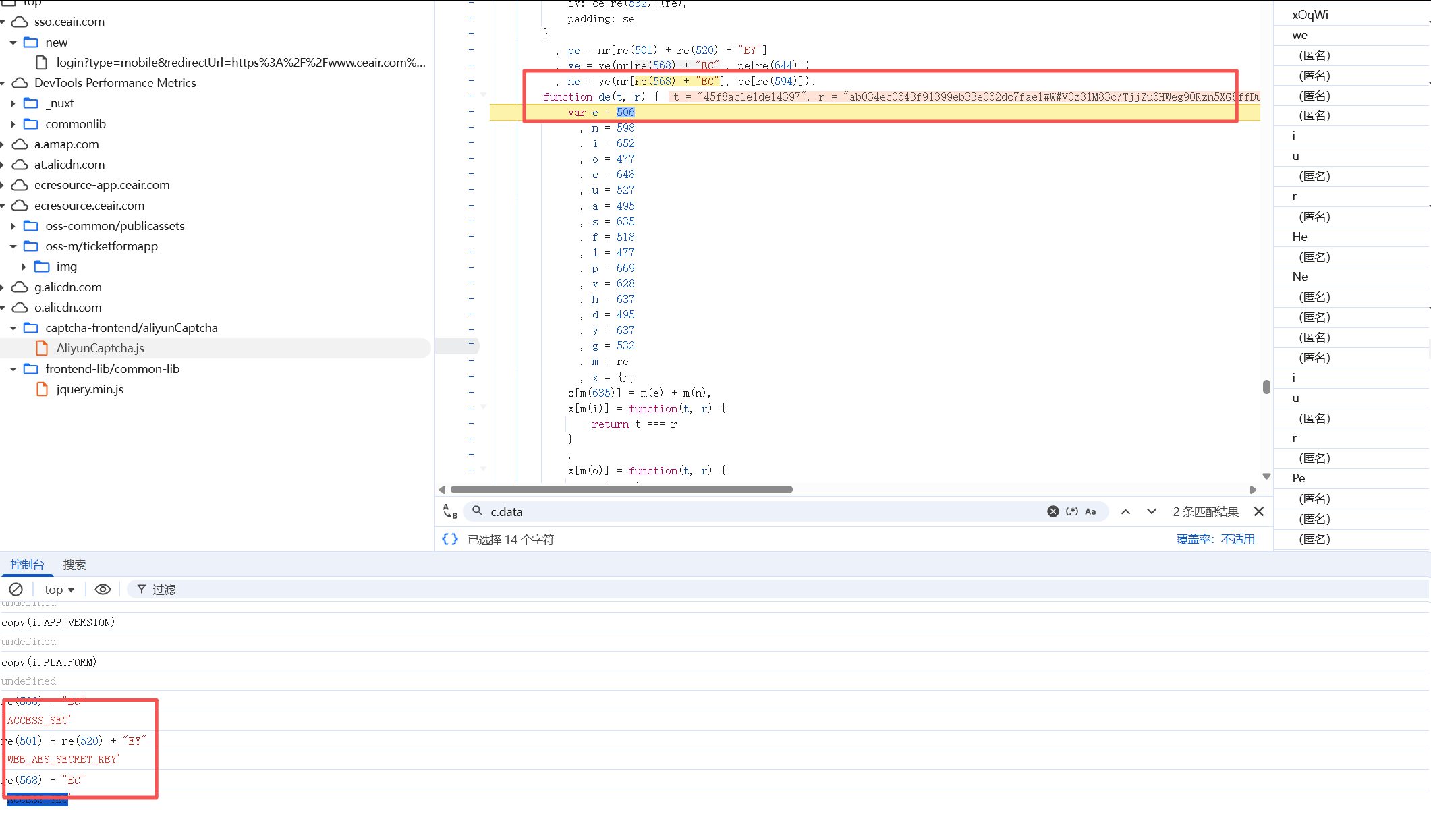
Task: Click inside the c.data search field
Action: pyautogui.click(x=762, y=511)
